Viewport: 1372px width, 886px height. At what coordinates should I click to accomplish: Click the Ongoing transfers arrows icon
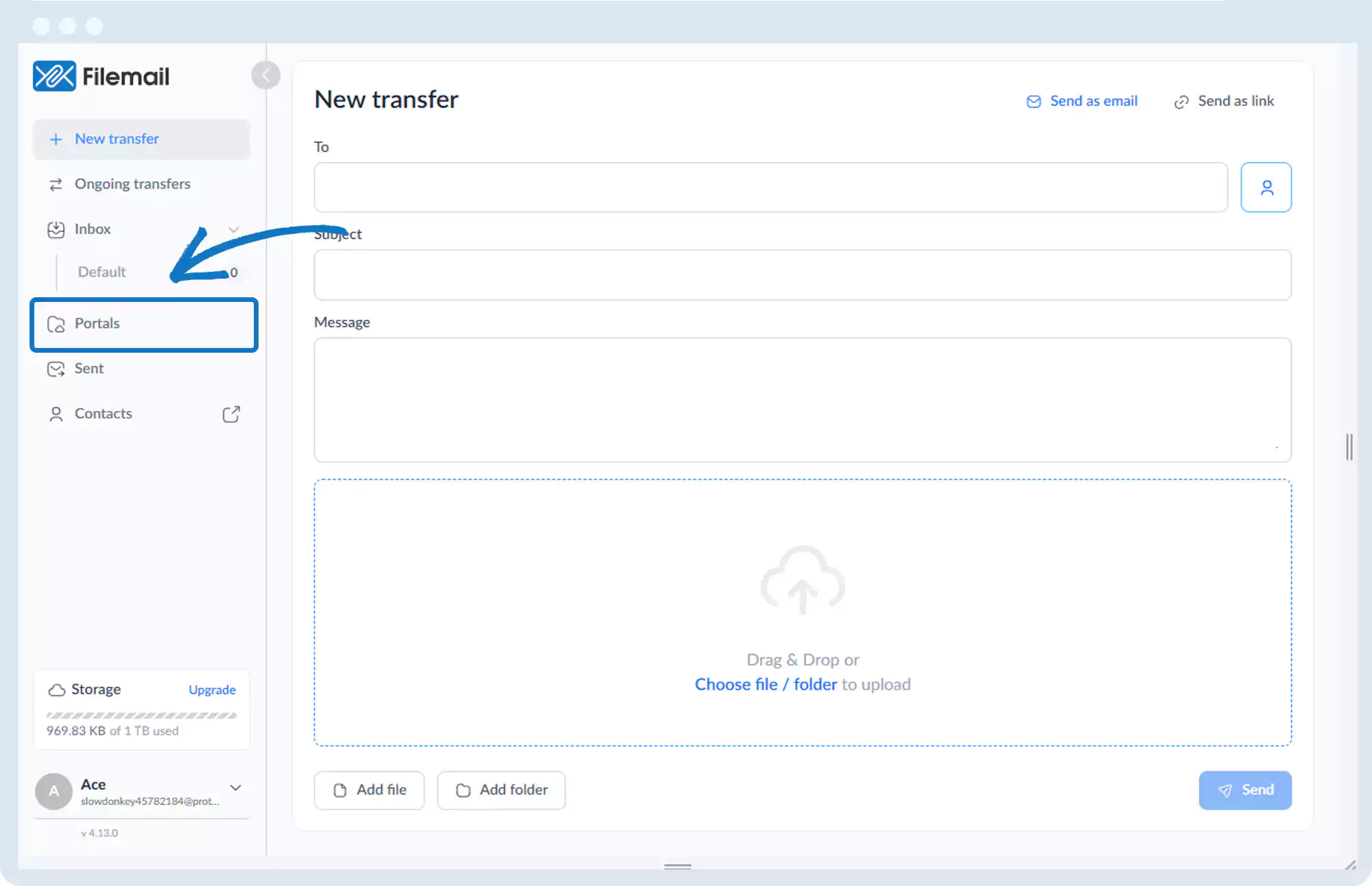(x=56, y=185)
